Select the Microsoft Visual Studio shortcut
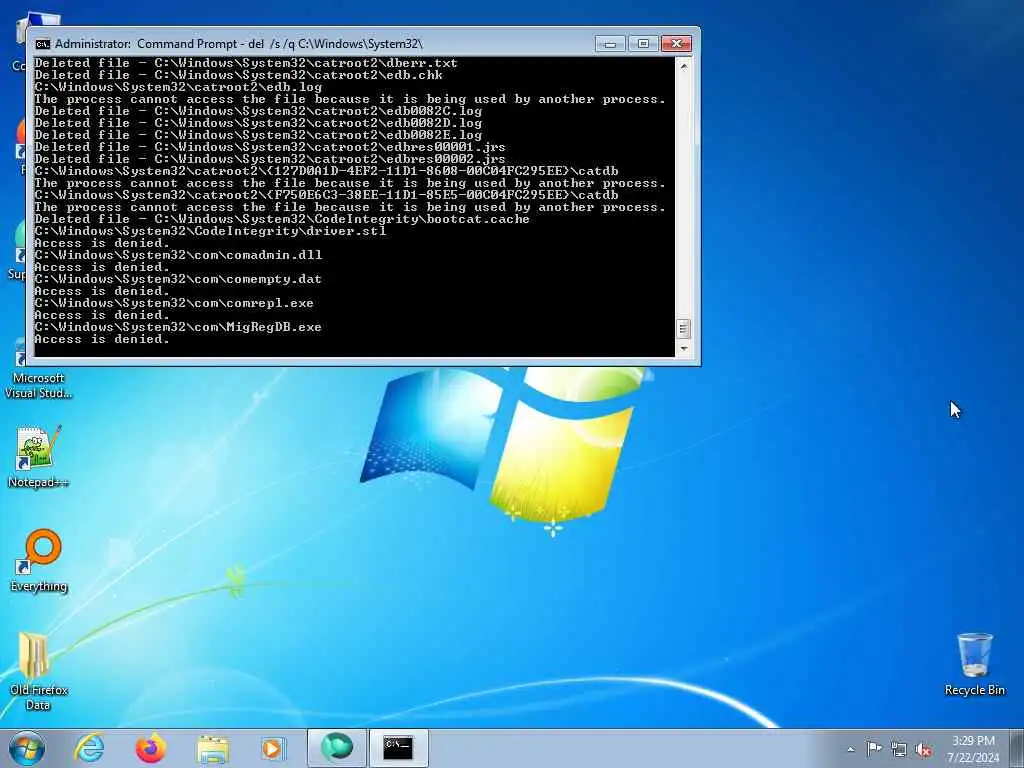This screenshot has height=768, width=1024. 38,369
